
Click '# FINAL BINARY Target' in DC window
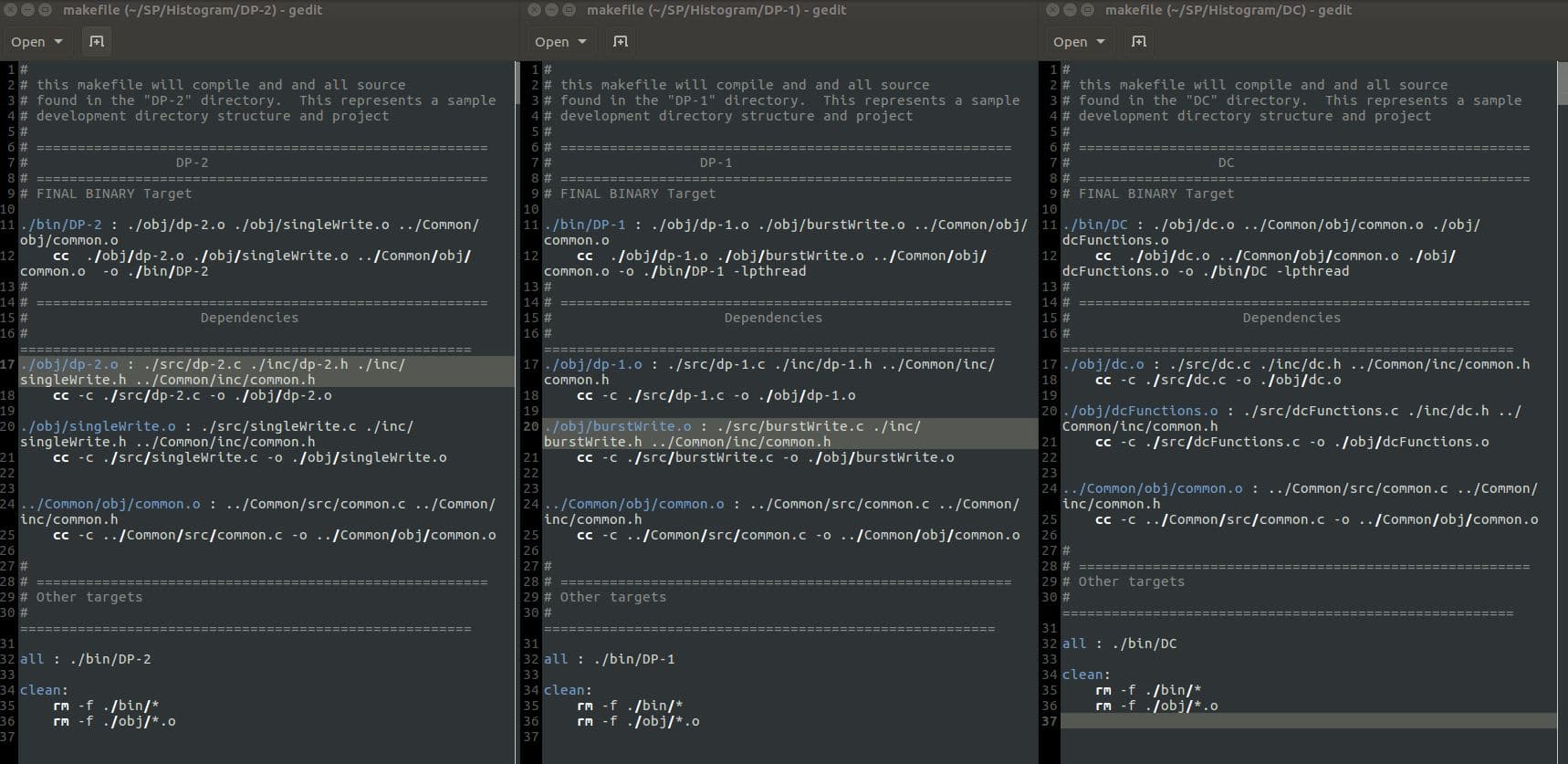click(1148, 194)
